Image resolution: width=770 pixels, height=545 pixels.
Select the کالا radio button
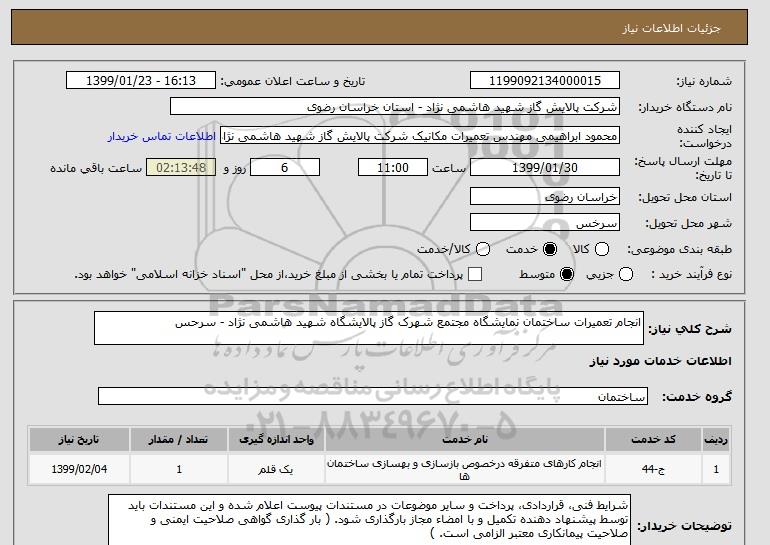coord(602,249)
